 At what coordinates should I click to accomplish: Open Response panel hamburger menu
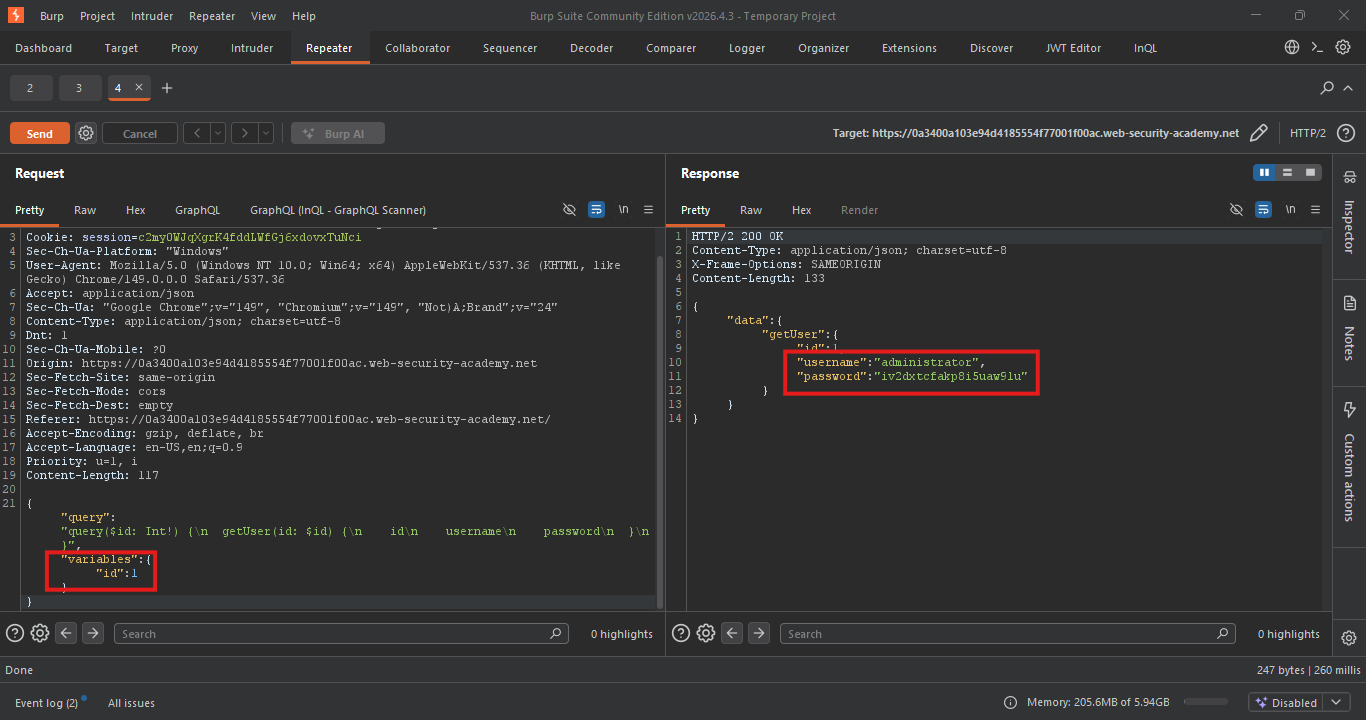coord(1315,210)
